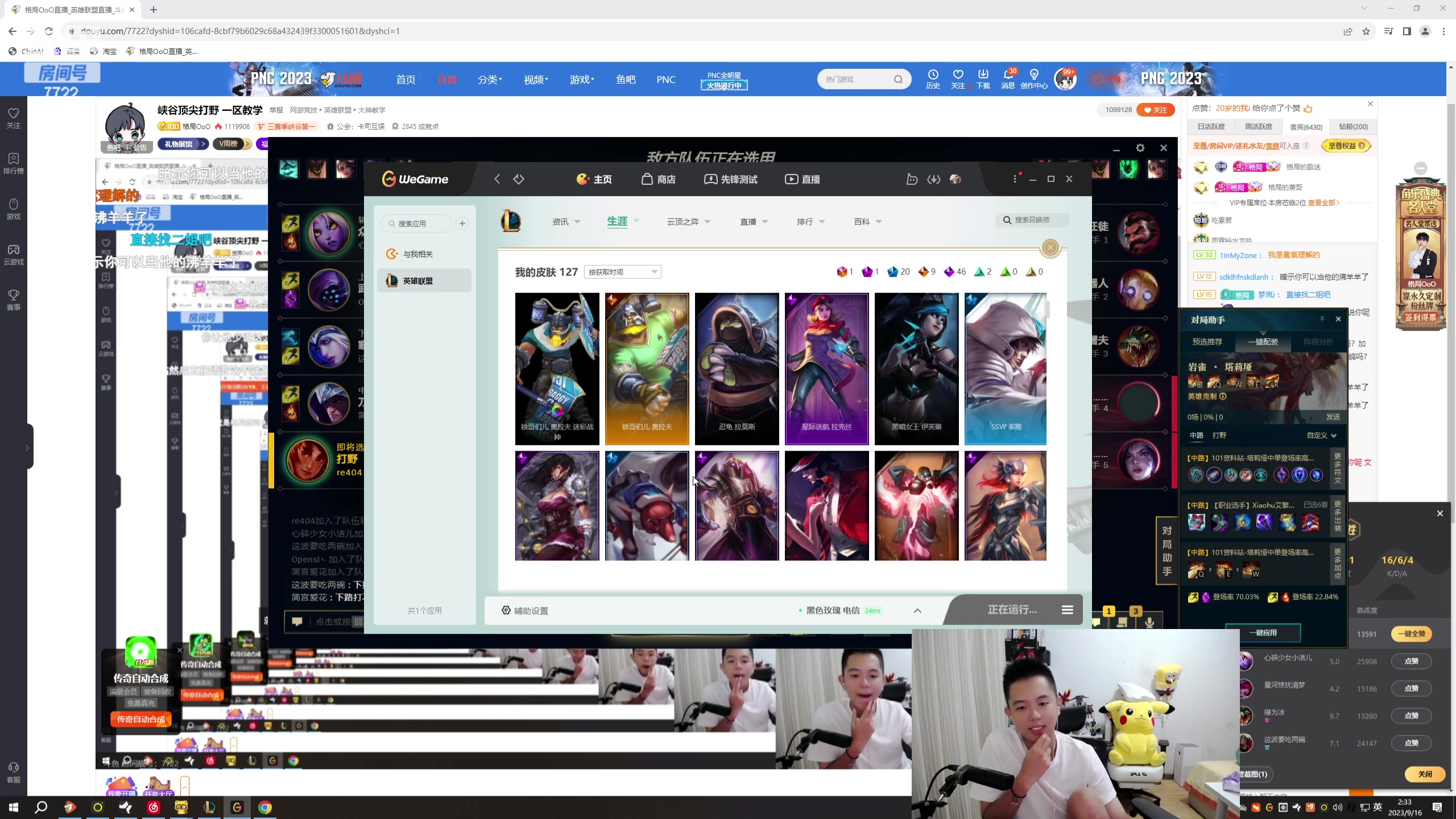Screen dimensions: 1456x819
Task: Click League of Legends logo icon
Action: click(x=511, y=221)
